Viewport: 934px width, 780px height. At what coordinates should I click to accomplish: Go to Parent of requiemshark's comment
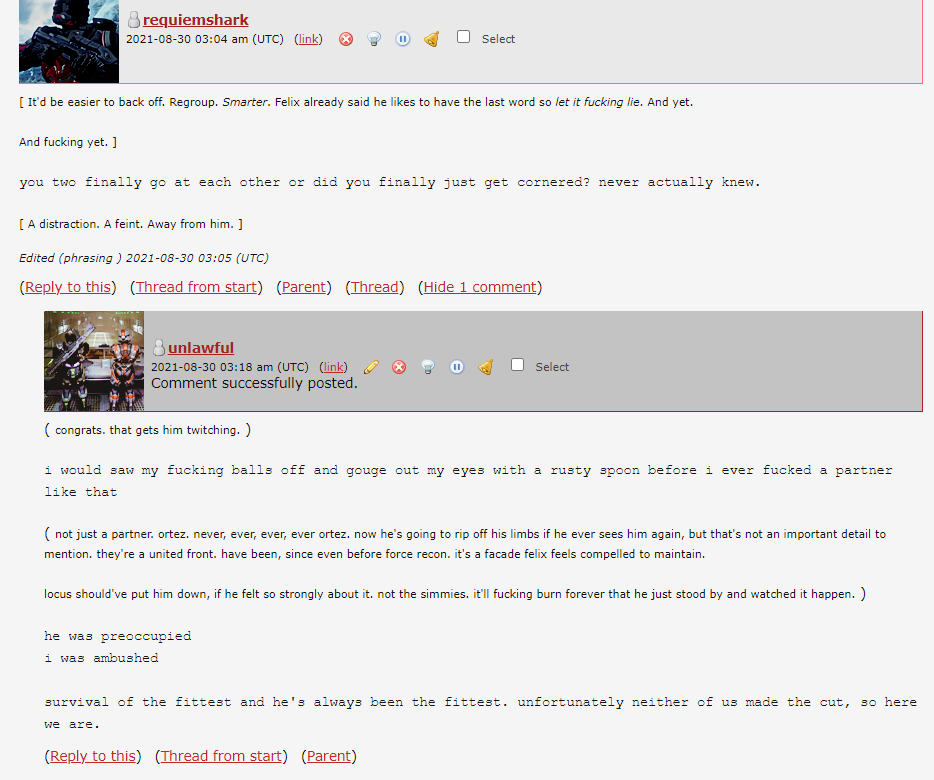point(304,287)
